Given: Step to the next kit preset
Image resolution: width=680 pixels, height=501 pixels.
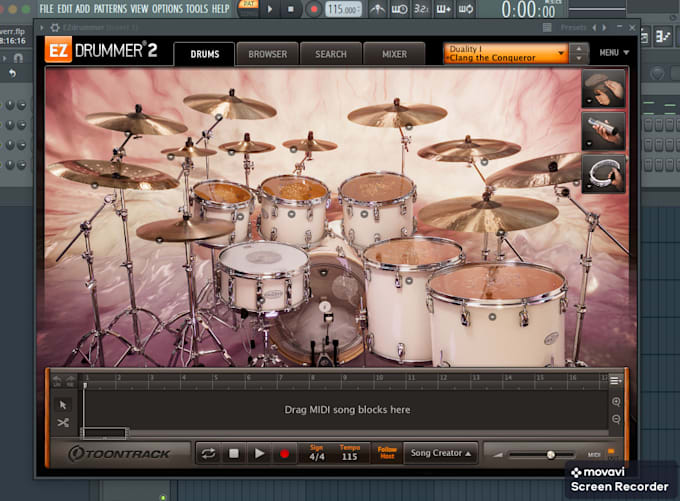Looking at the screenshot, I should (x=579, y=59).
